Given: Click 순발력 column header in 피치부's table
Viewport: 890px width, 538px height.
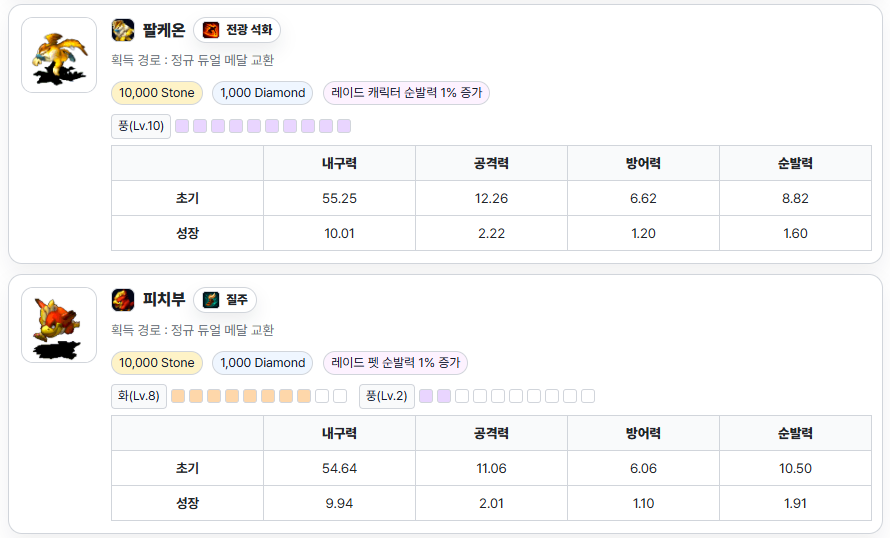Looking at the screenshot, I should [795, 434].
